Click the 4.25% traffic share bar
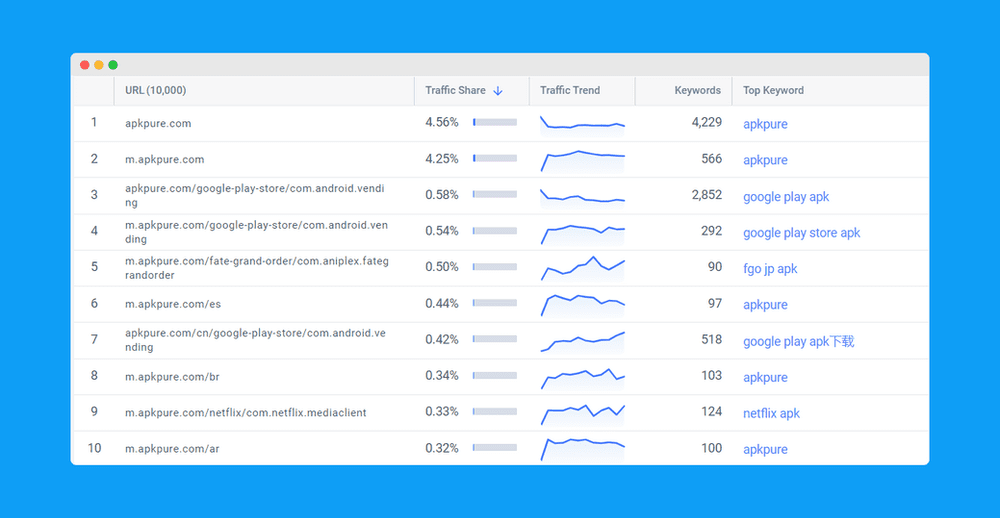1000x518 pixels. (495, 158)
